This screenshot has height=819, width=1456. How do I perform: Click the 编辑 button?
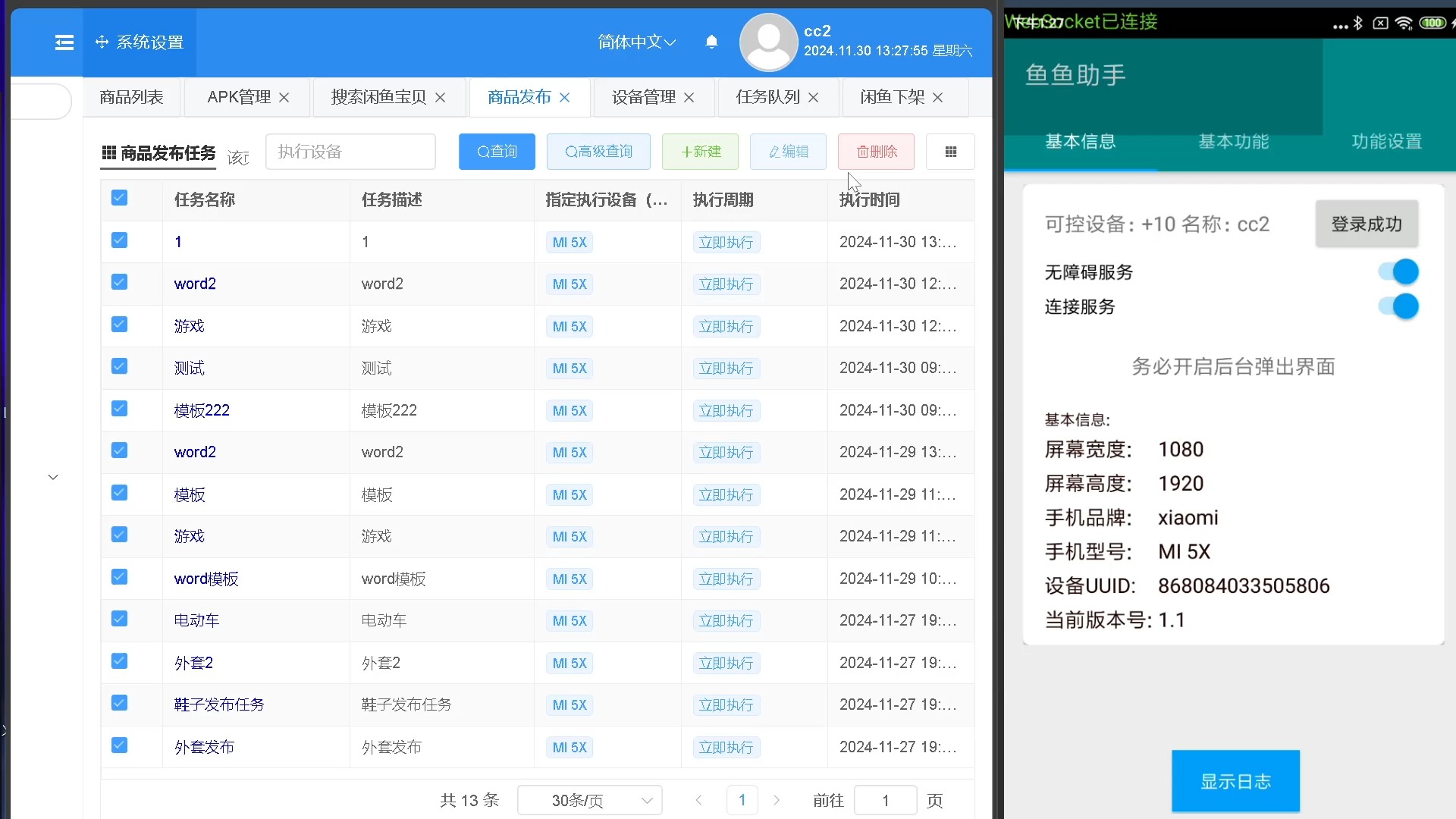click(788, 152)
